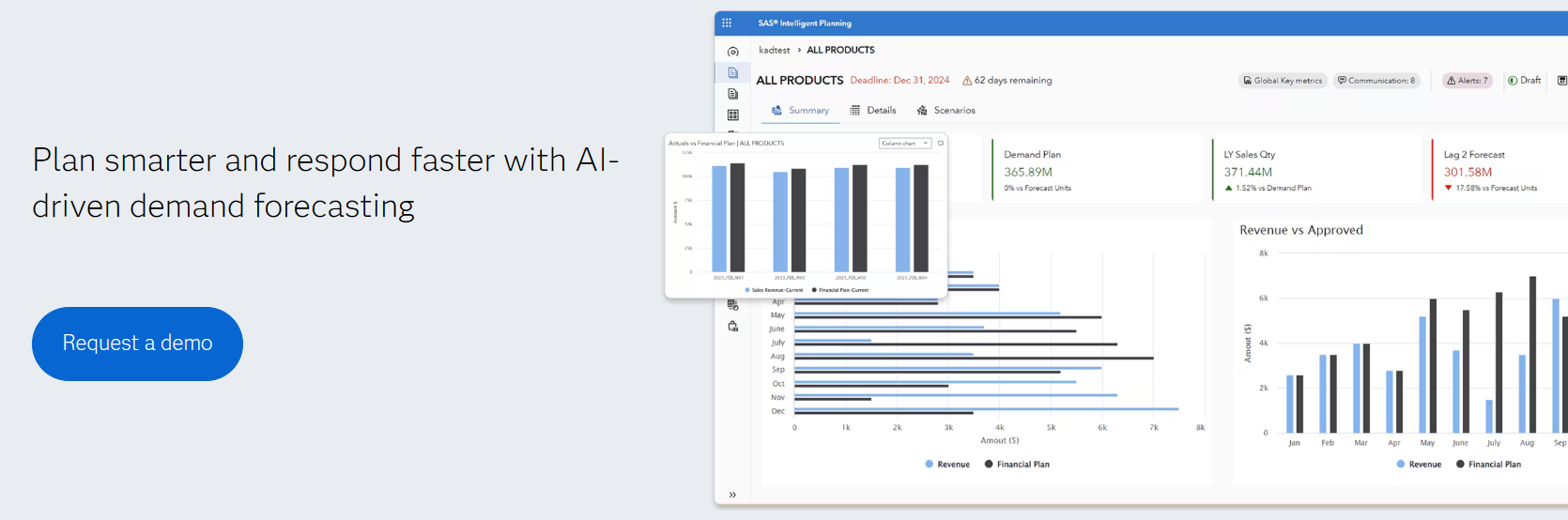Toggle Financial Plan legend in Revenue vs Approved
The height and width of the screenshot is (520, 1568).
1488,465
